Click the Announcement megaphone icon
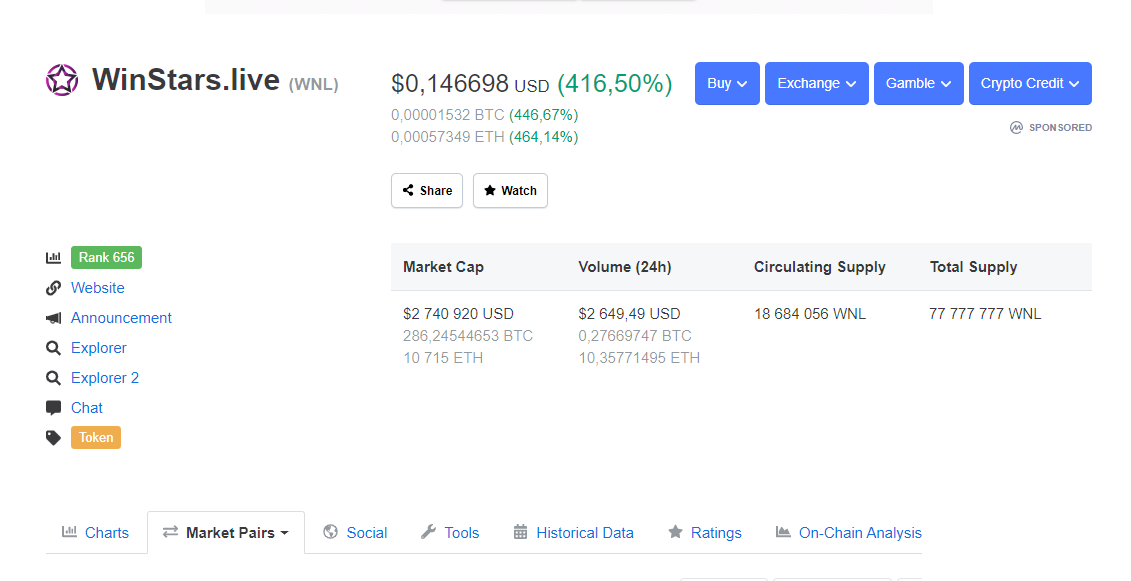The width and height of the screenshot is (1131, 581). pyautogui.click(x=53, y=318)
